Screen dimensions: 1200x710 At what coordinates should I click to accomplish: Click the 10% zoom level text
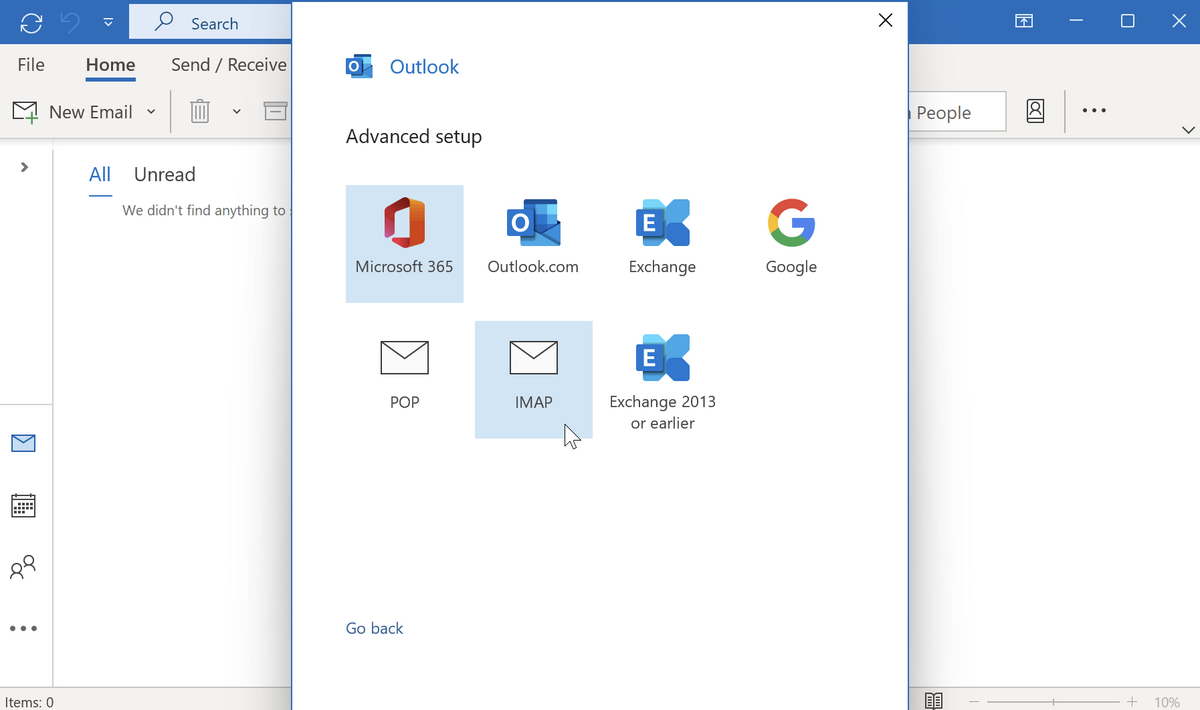click(x=1167, y=702)
